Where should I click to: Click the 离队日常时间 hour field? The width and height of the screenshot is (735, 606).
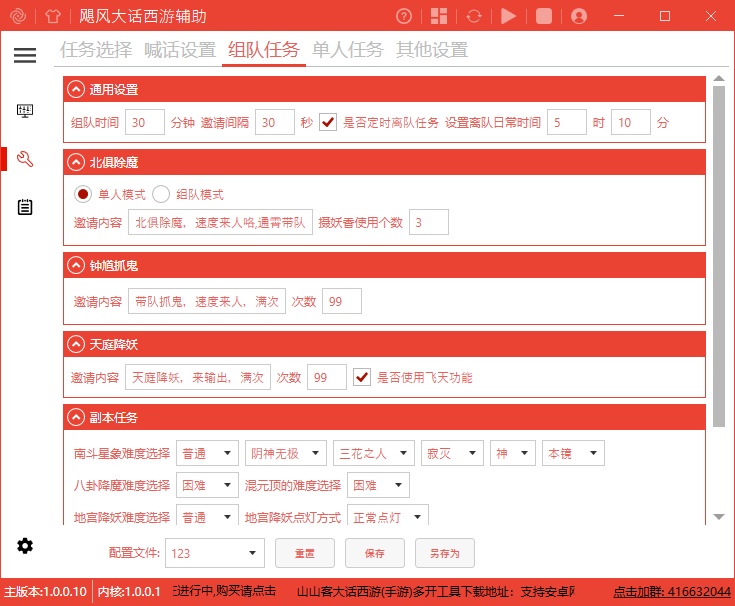[x=567, y=122]
